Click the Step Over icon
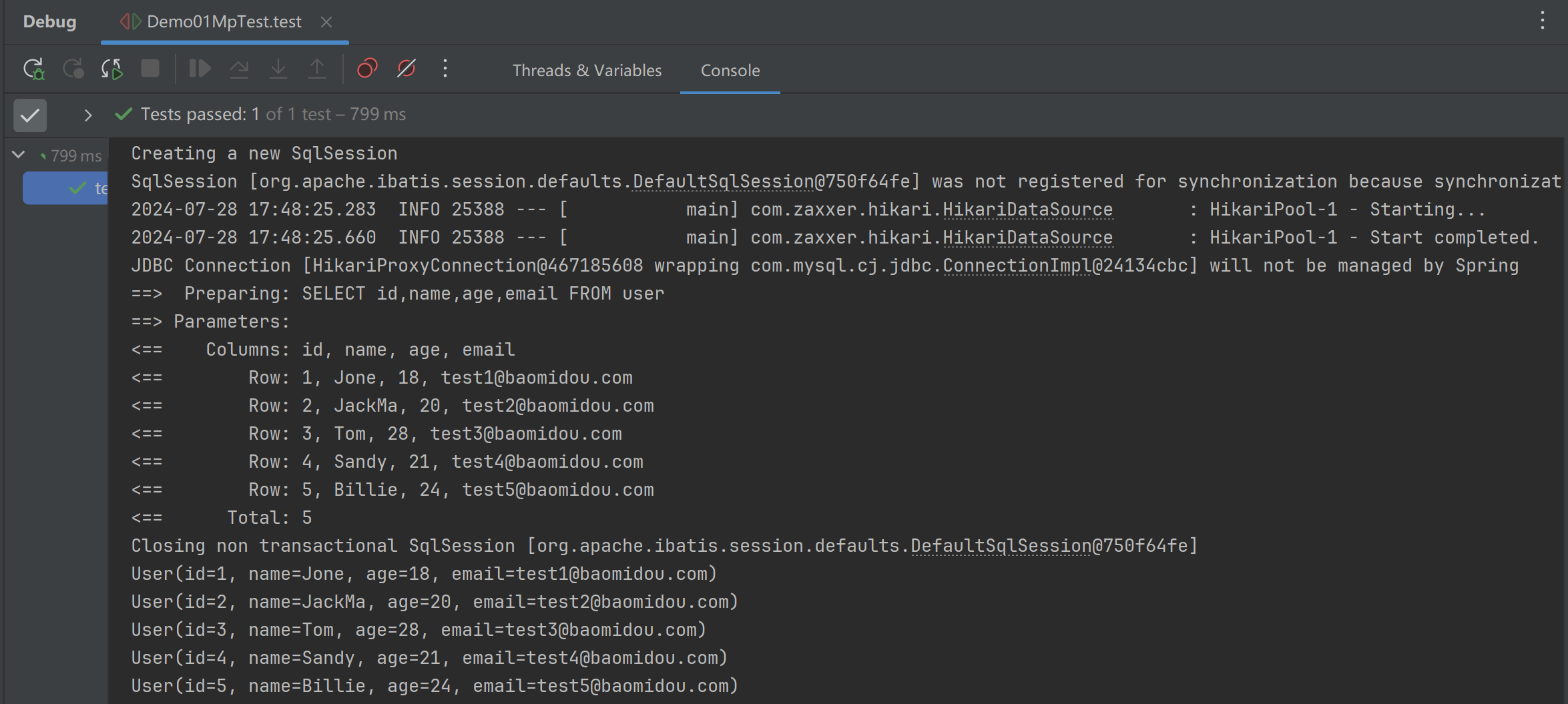The width and height of the screenshot is (1568, 704). click(239, 69)
